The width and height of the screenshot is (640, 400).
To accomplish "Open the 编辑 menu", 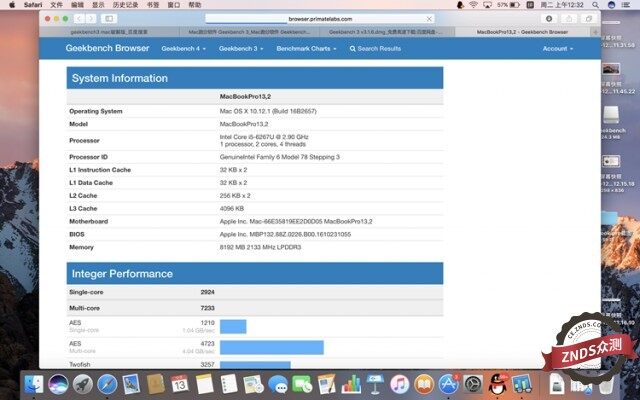I will coord(77,5).
